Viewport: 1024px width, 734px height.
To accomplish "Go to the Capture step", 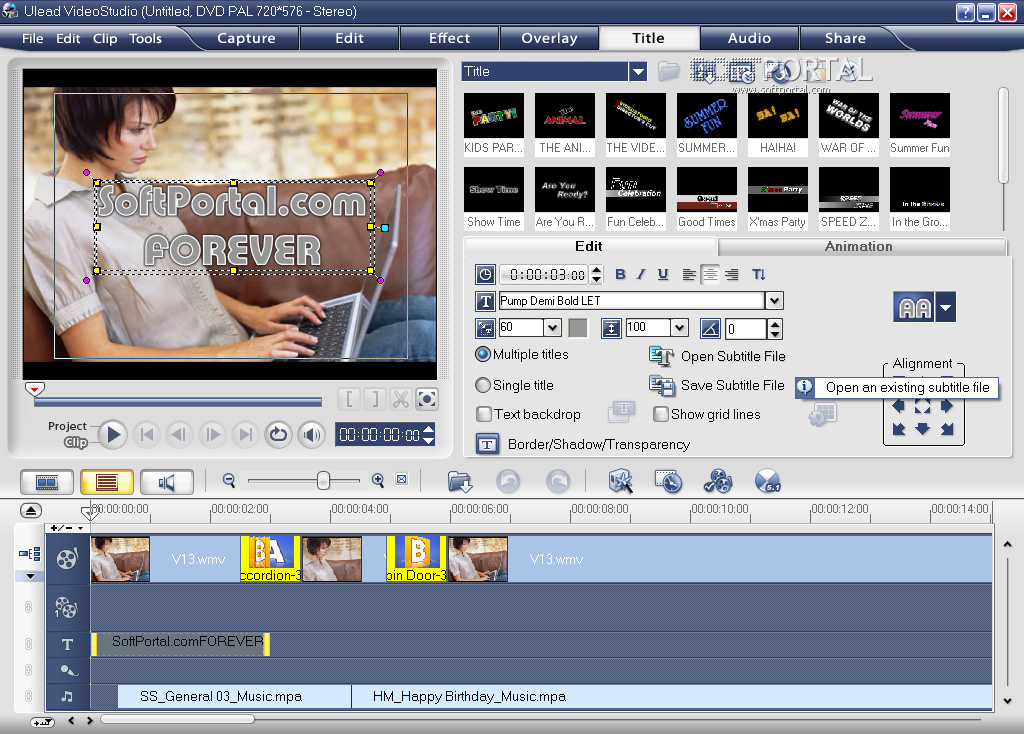I will point(246,39).
